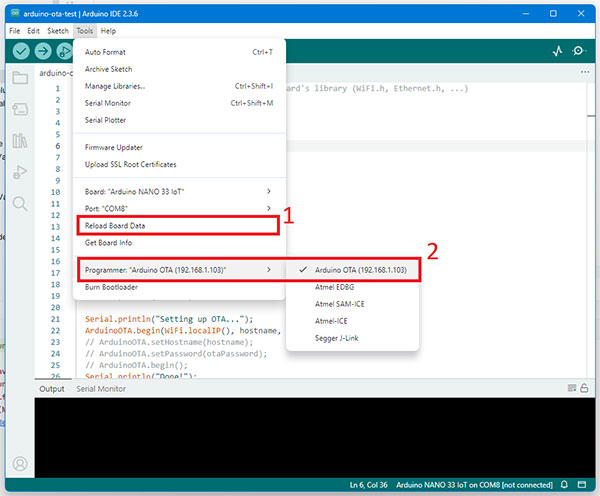Click line number 22 in gutter
This screenshot has height=496, width=600.
pyautogui.click(x=55, y=331)
